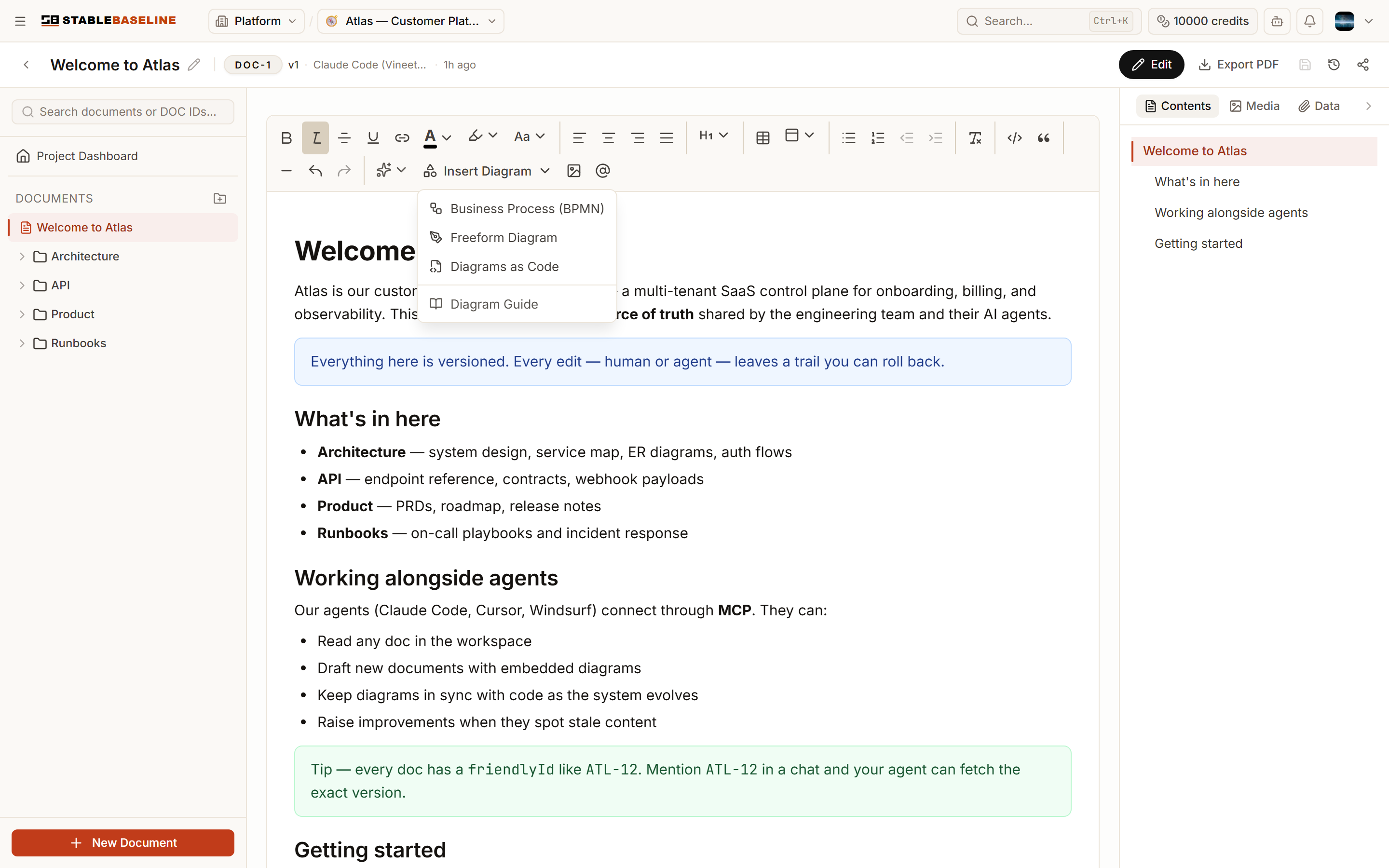Increase indent with the indent icon
This screenshot has width=1389, height=868.
click(936, 138)
